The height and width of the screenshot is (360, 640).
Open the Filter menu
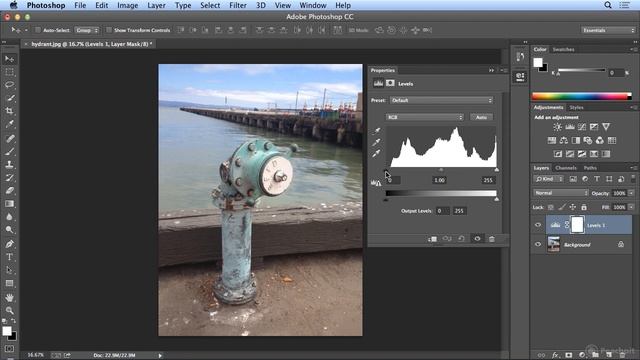238,5
